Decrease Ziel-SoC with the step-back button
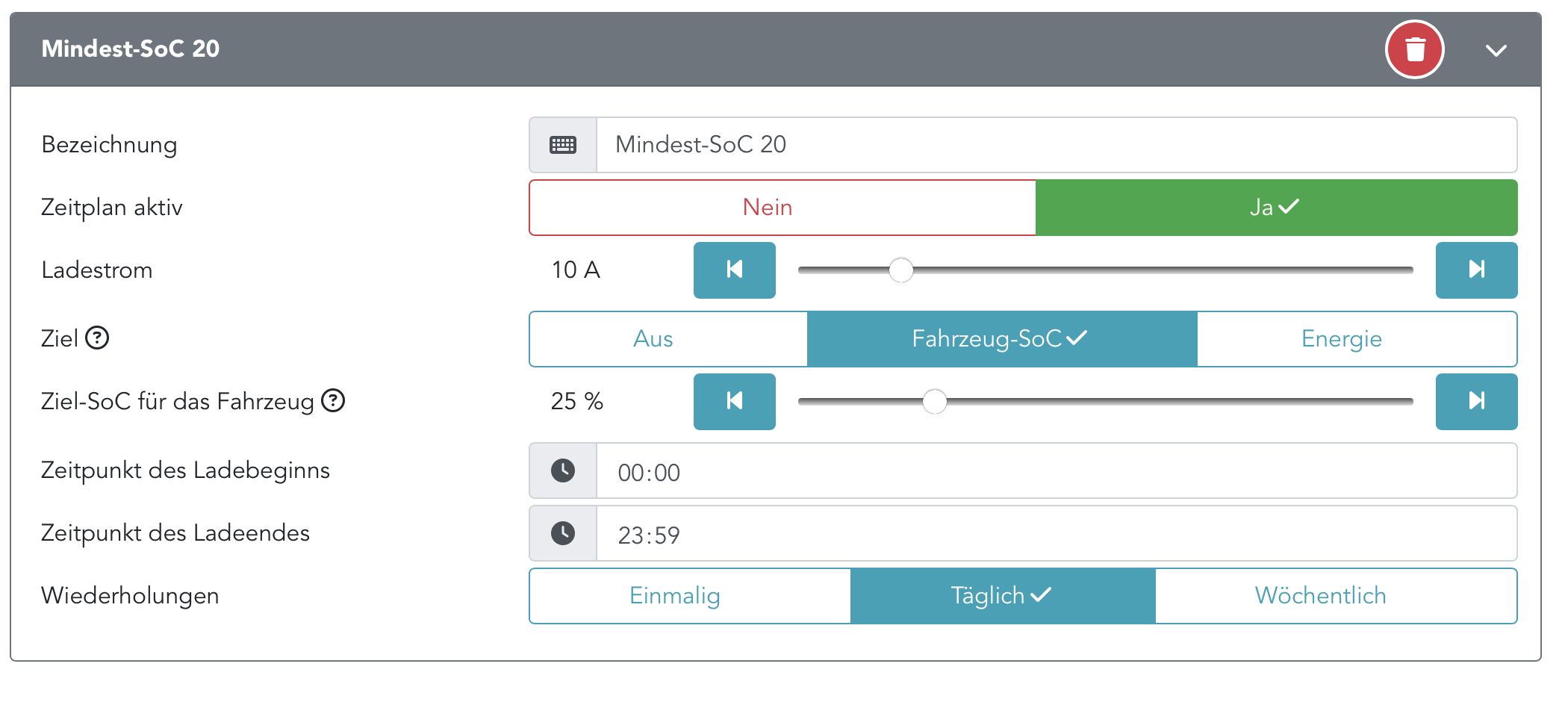The height and width of the screenshot is (702, 1568). 734,401
